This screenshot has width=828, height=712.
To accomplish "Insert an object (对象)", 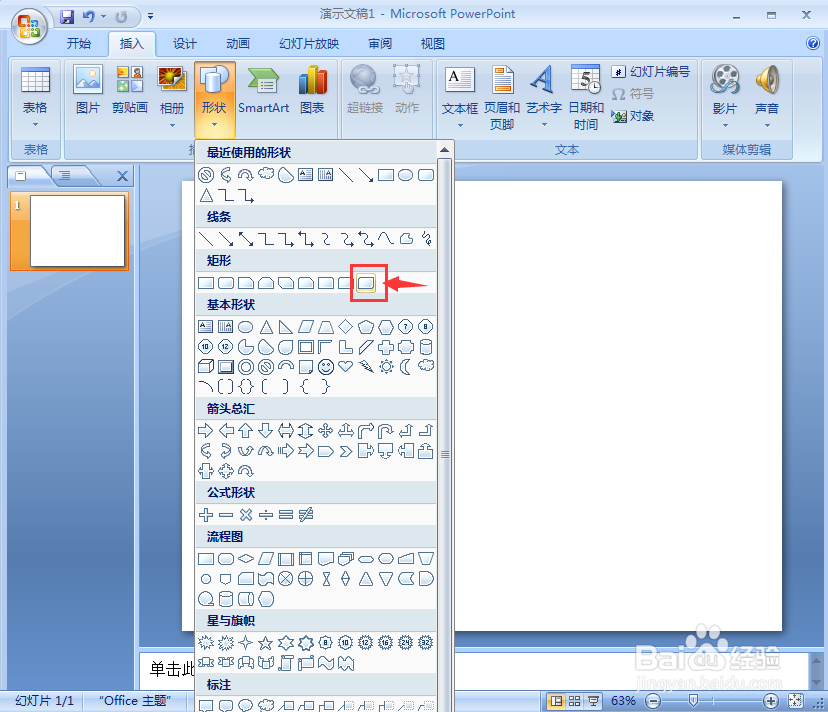I will [x=633, y=116].
